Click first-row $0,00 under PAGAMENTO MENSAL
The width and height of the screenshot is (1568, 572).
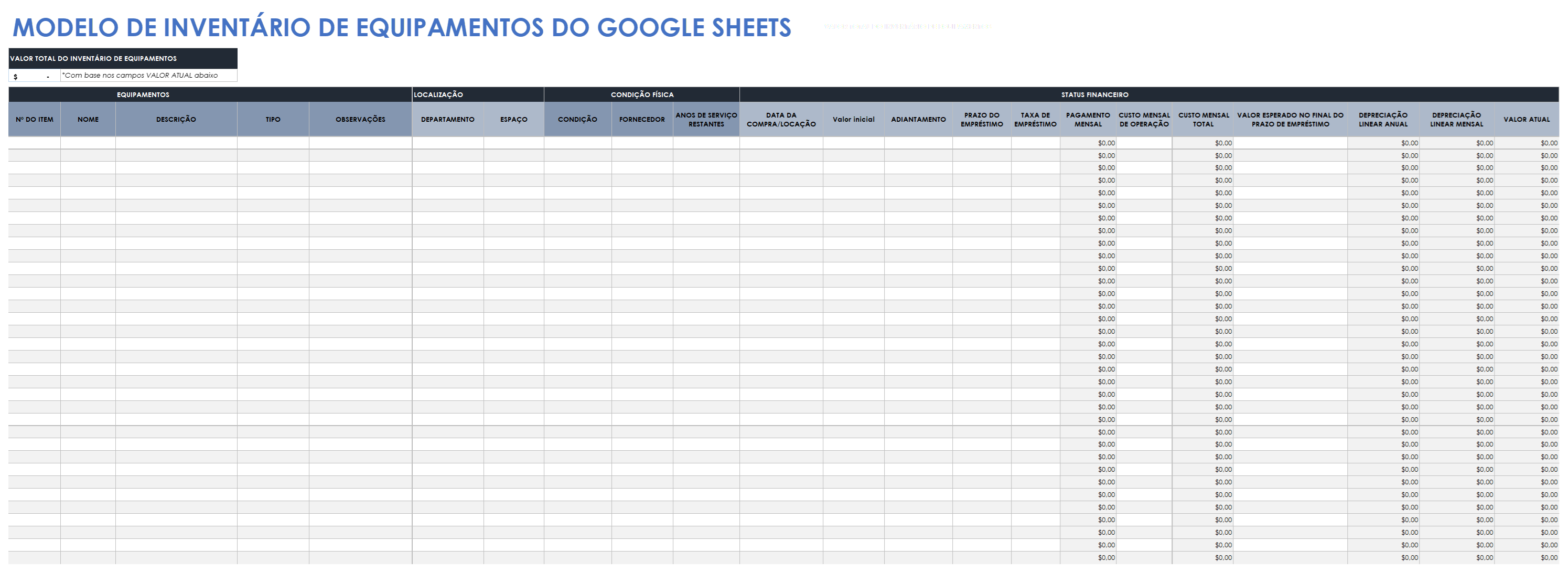pyautogui.click(x=1088, y=143)
